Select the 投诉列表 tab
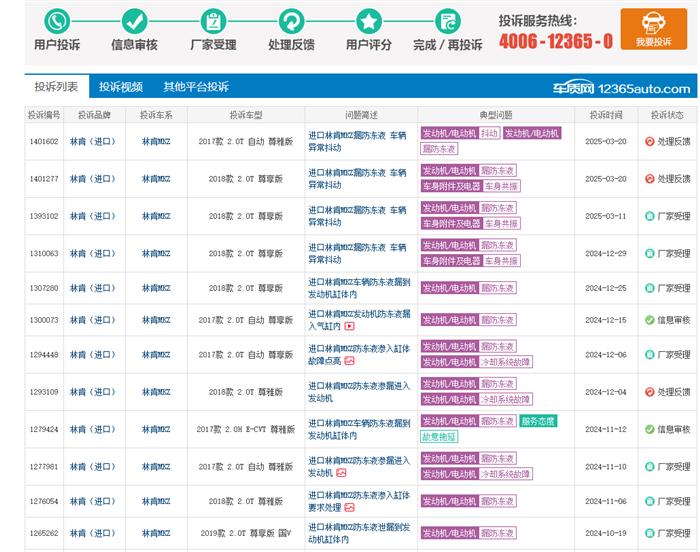 [57, 87]
